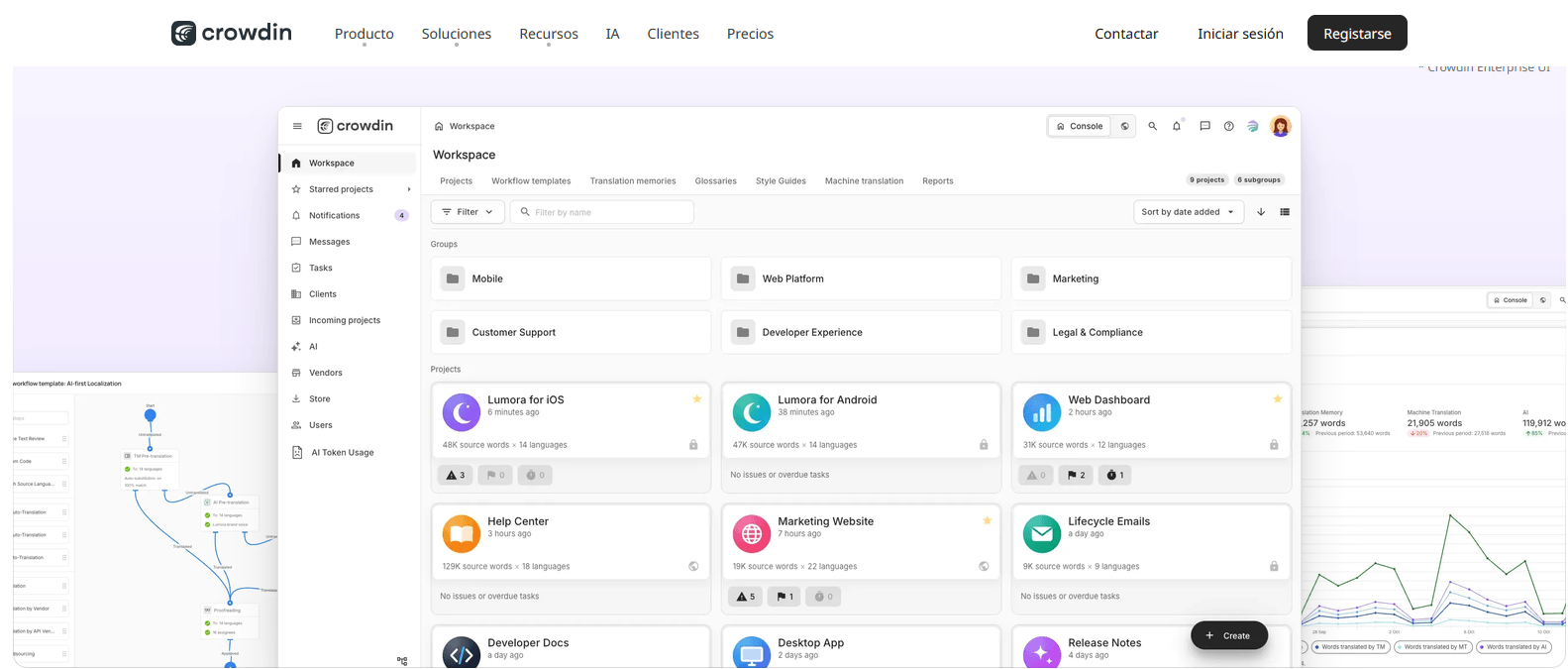This screenshot has height=669, width=1568.
Task: Click the Crowdin logo in the site header
Action: pyautogui.click(x=232, y=33)
